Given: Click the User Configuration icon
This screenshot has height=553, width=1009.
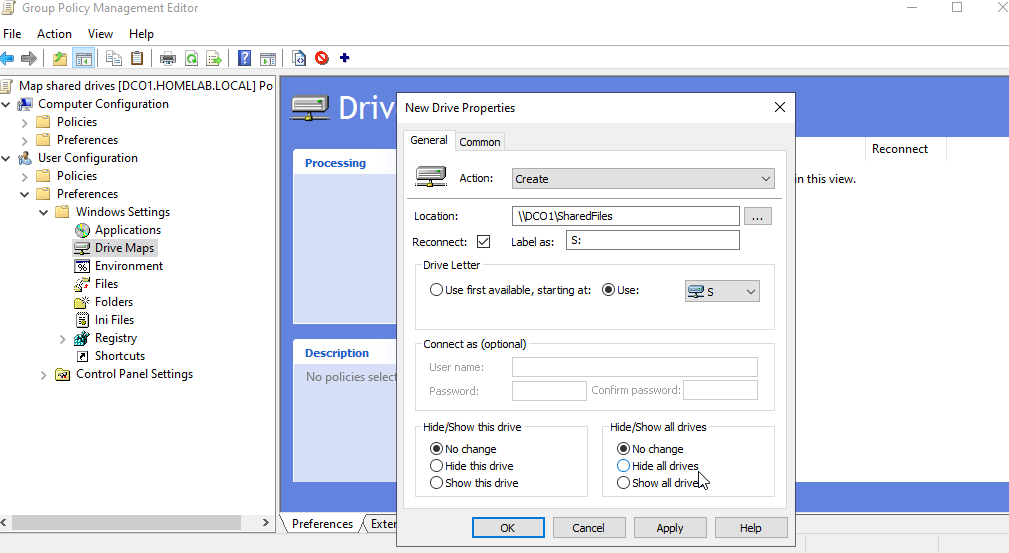Looking at the screenshot, I should pos(25,158).
